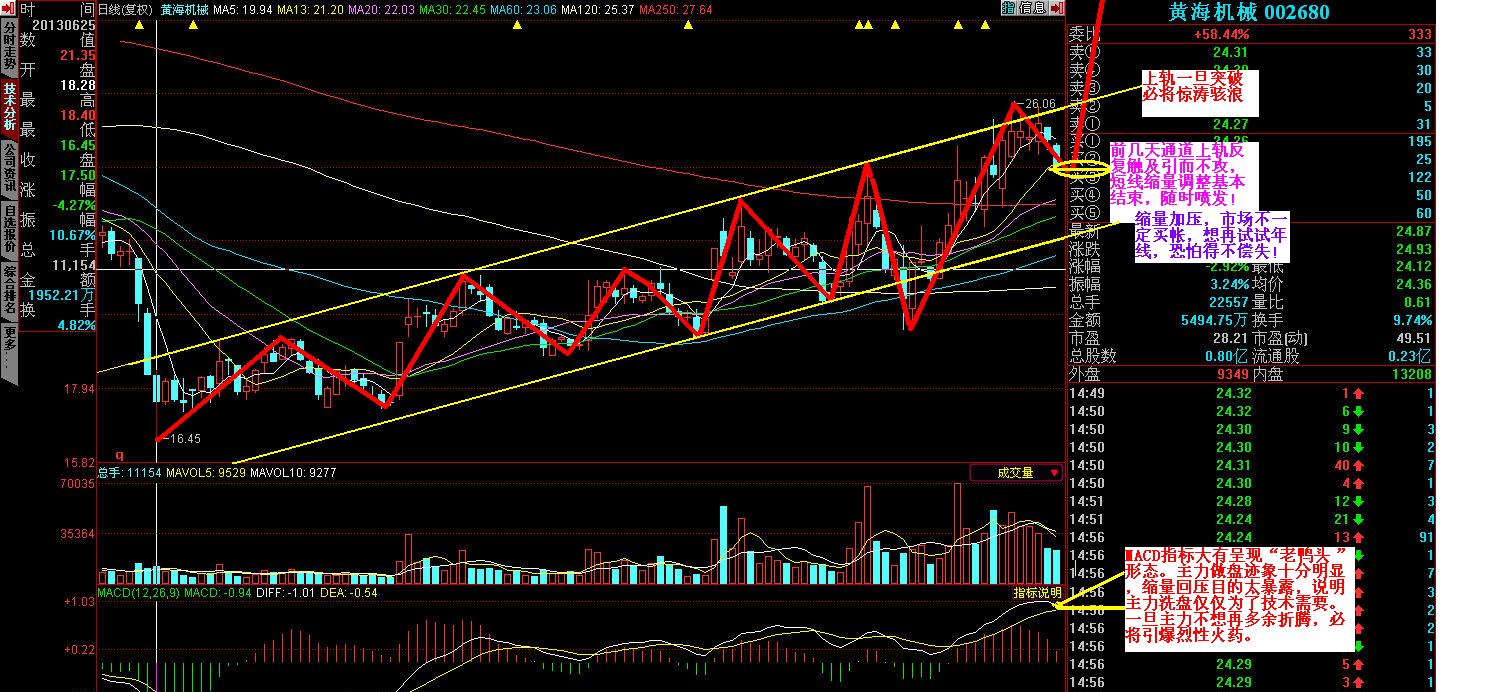This screenshot has width=1503, height=692.
Task: Click the first yellow triangle info marker
Action: click(x=139, y=26)
